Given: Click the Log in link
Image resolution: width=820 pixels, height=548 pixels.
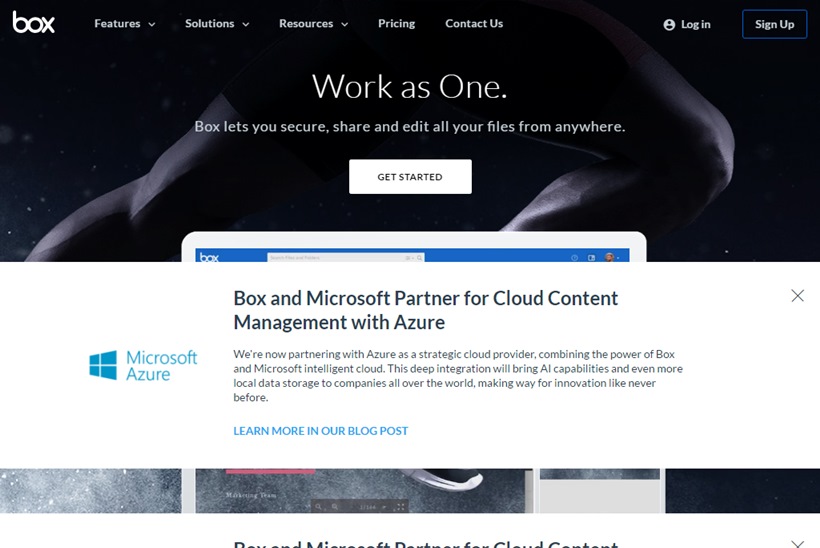Looking at the screenshot, I should coord(696,25).
